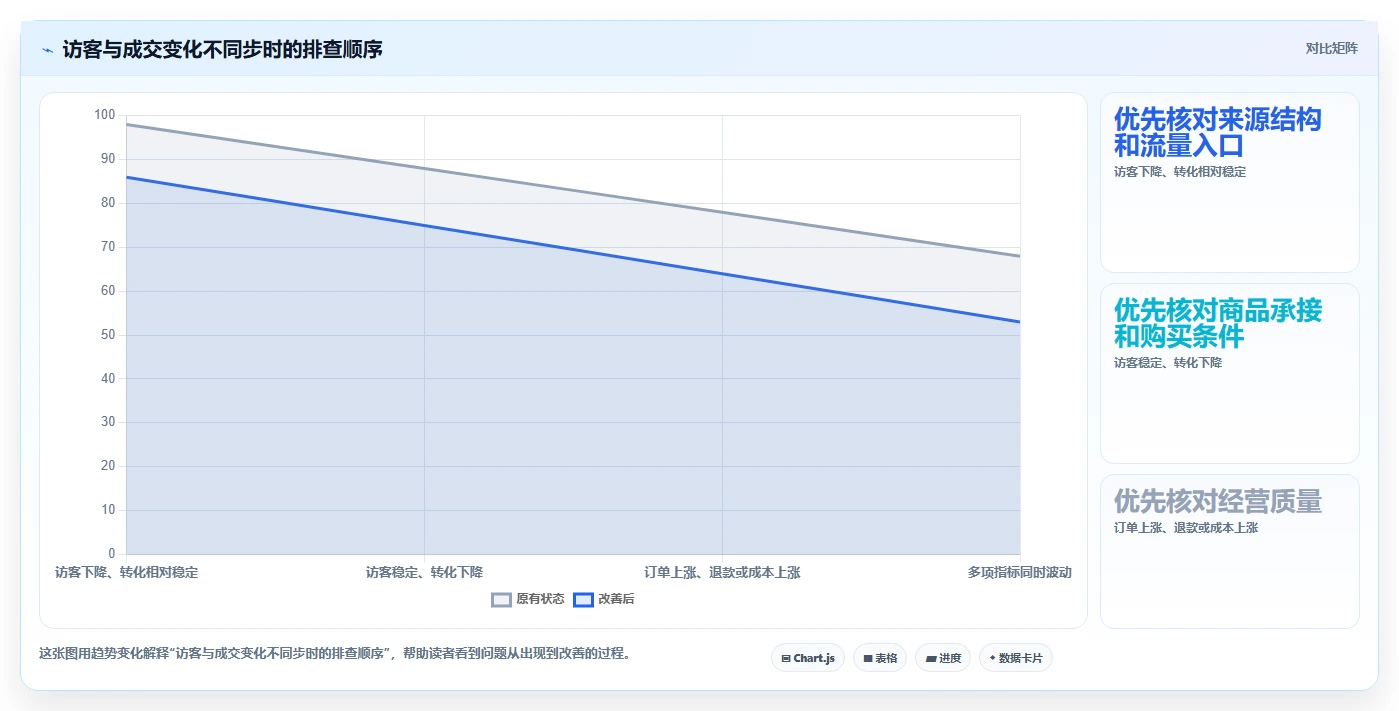Click x-axis label 访客稳定、转化下降
The height and width of the screenshot is (711, 1399).
[424, 573]
